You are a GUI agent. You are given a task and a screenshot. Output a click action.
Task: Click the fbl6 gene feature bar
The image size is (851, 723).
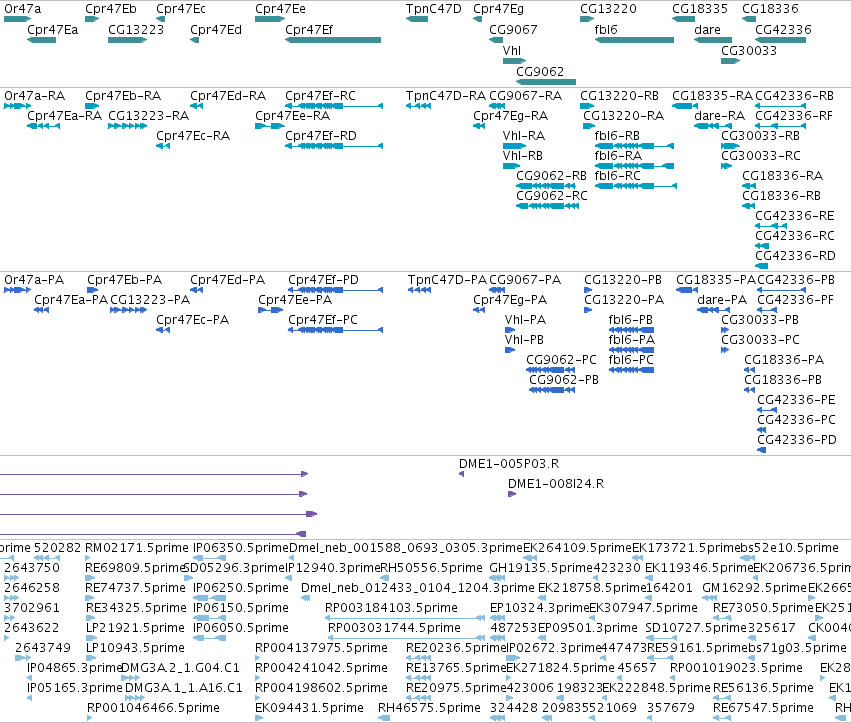(634, 40)
